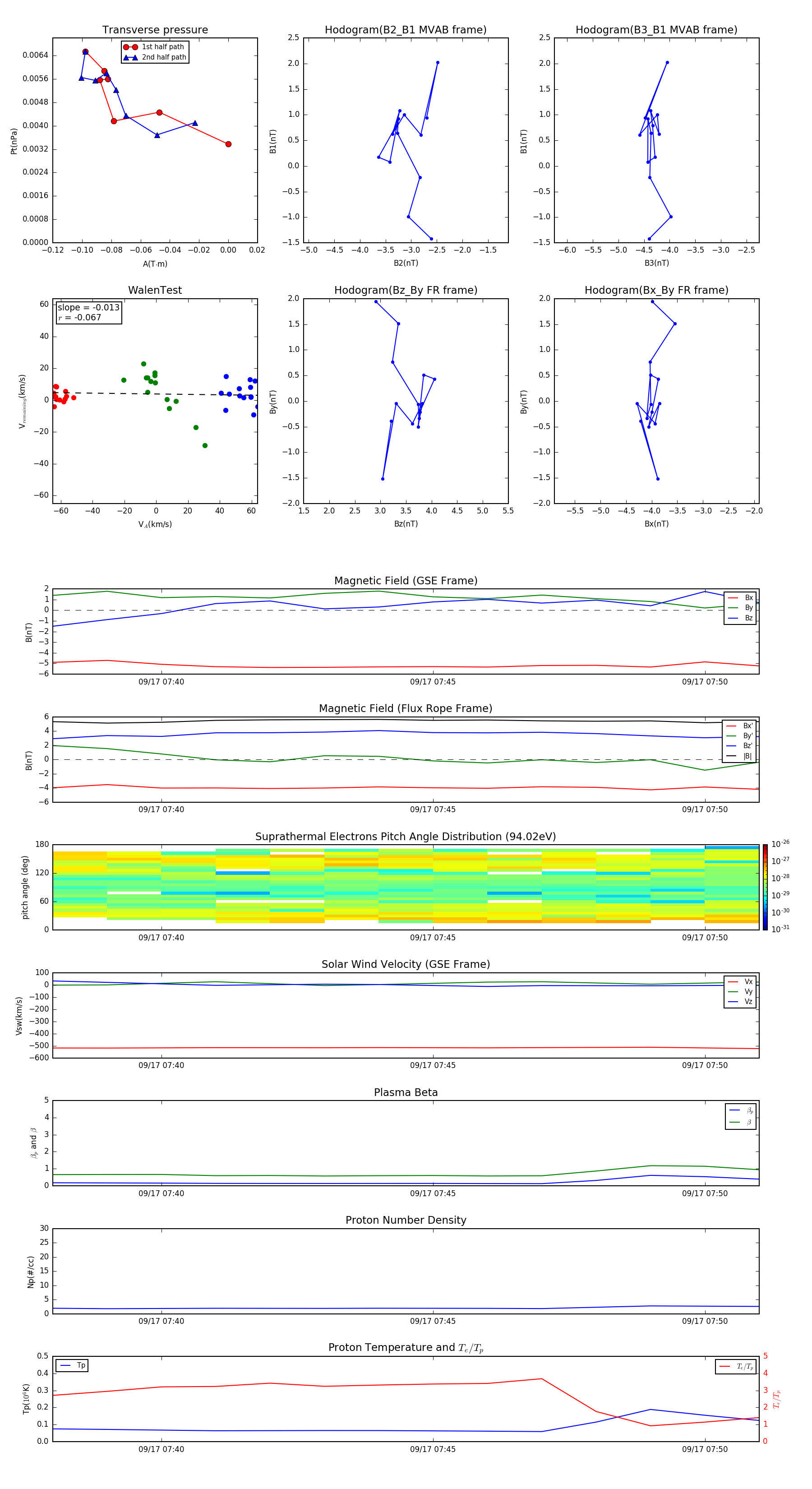Select the "1st half path" legend entry
The width and height of the screenshot is (812, 1489).
[154, 47]
